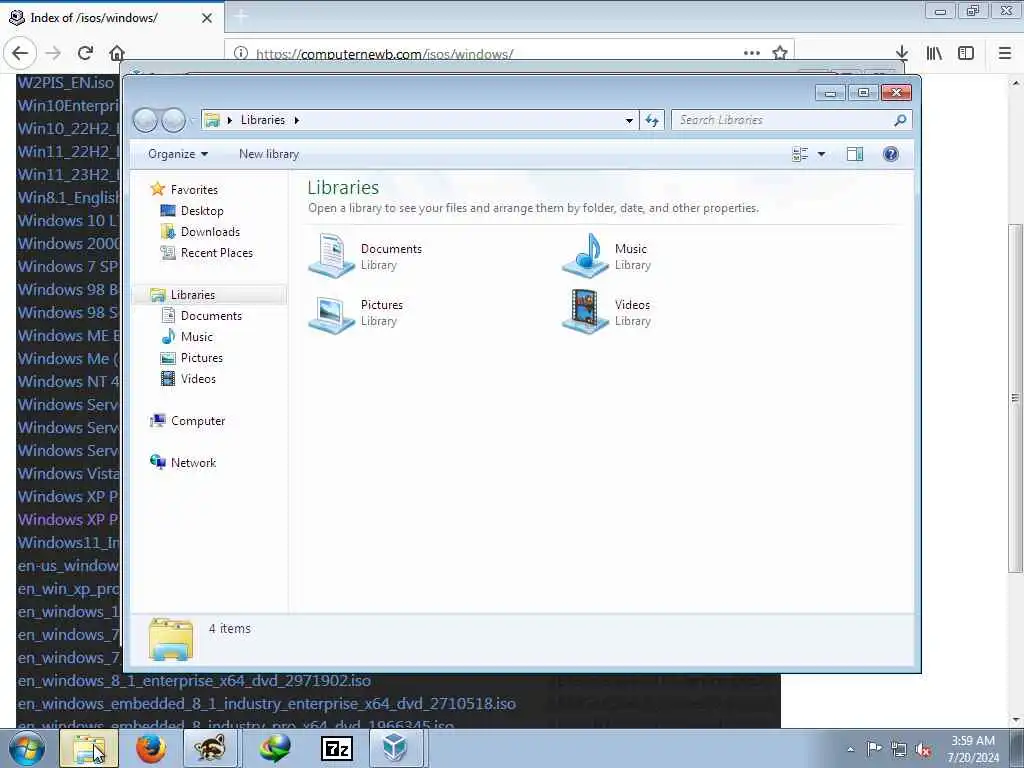Open en_windows_embedded_8_1_industry_enterprise link
Screen dimensions: 1024x768
point(266,703)
